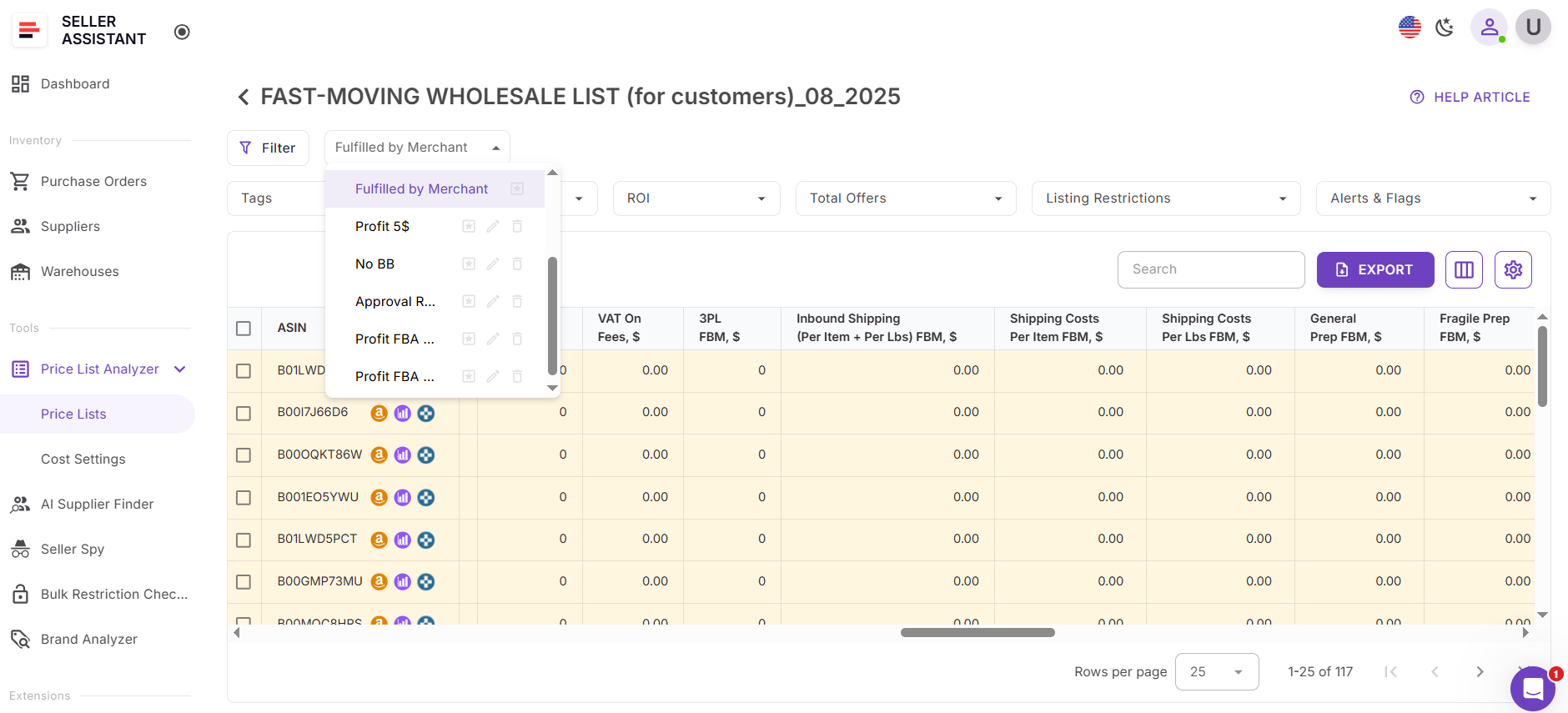Open the account person icon menu
Viewport: 1568px width, 713px height.
(1489, 28)
